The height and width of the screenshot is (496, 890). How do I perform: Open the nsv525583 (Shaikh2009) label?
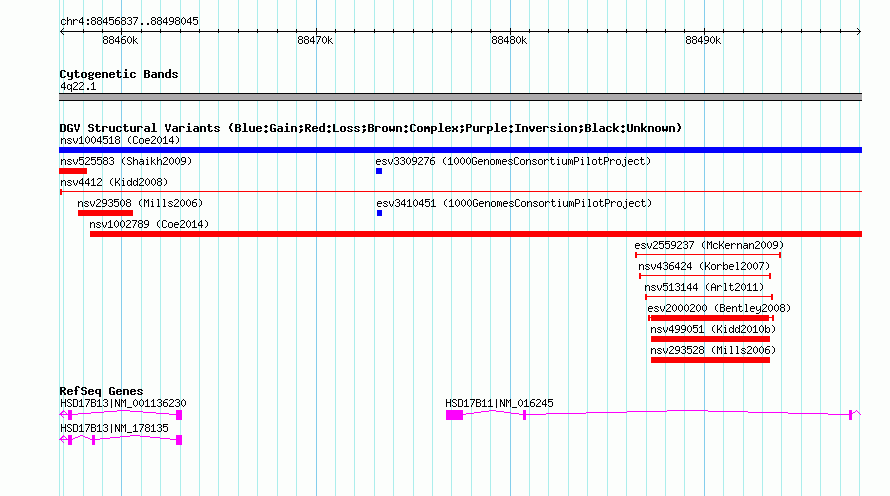[126, 161]
